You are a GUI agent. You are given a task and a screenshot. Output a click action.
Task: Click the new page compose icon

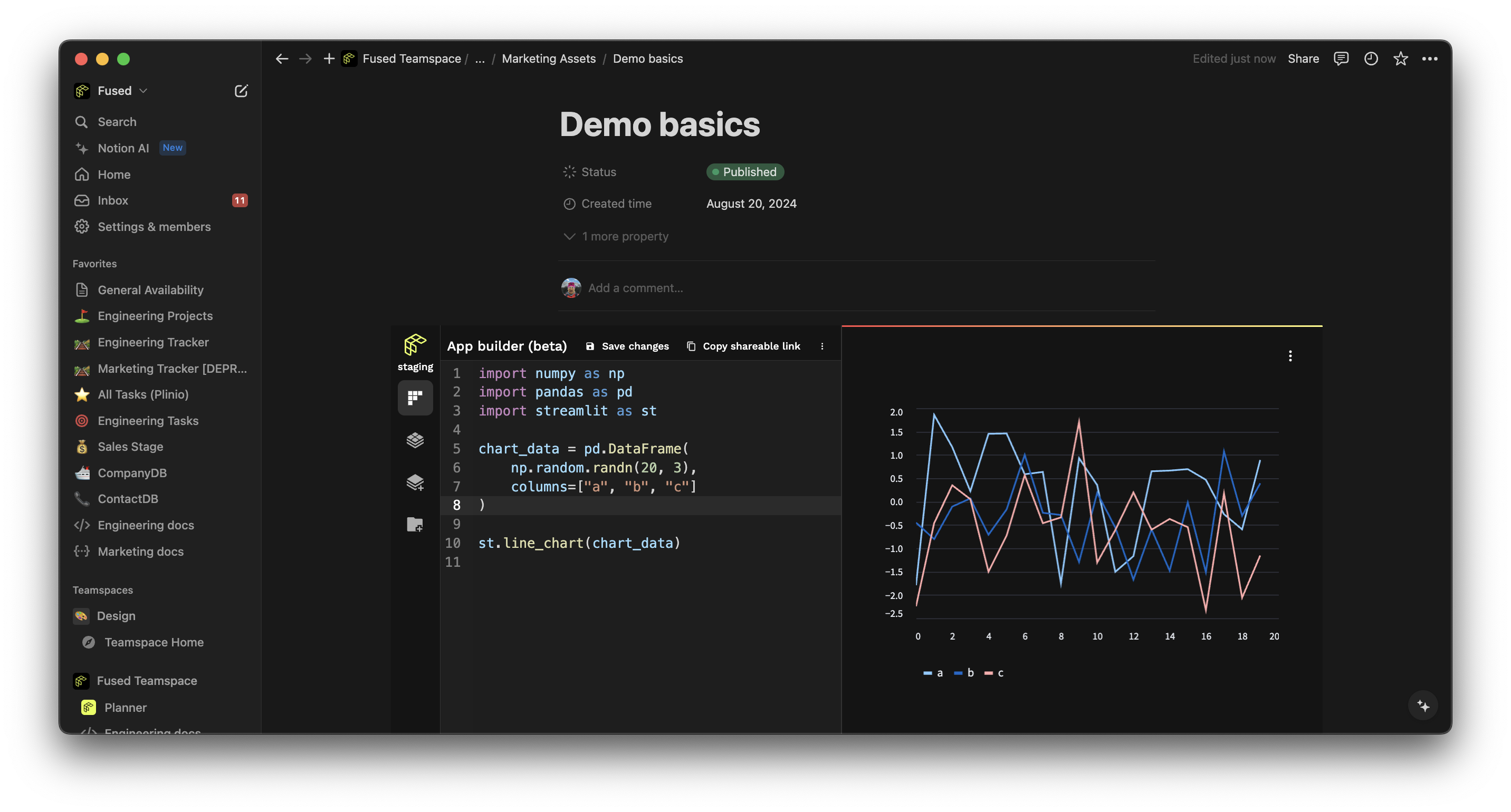point(241,91)
